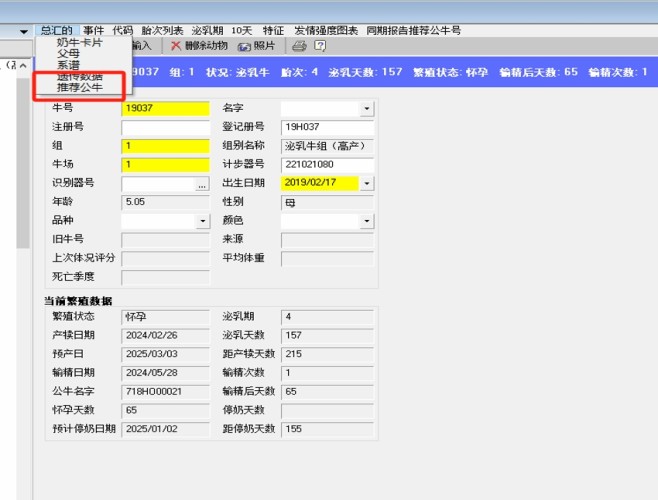Click the 牛号 input field showing 19037

pos(165,109)
